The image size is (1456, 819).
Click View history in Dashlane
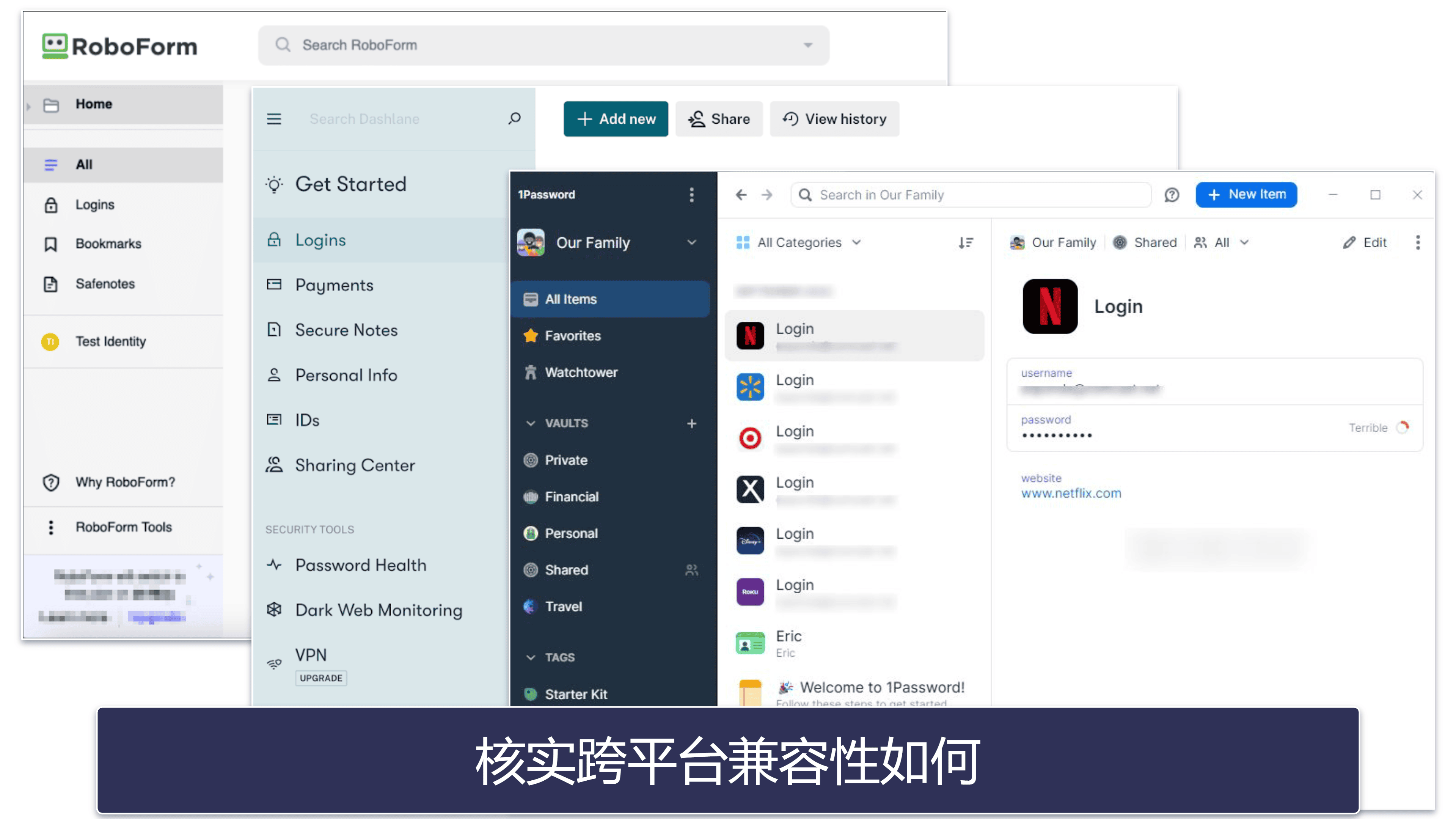click(834, 119)
